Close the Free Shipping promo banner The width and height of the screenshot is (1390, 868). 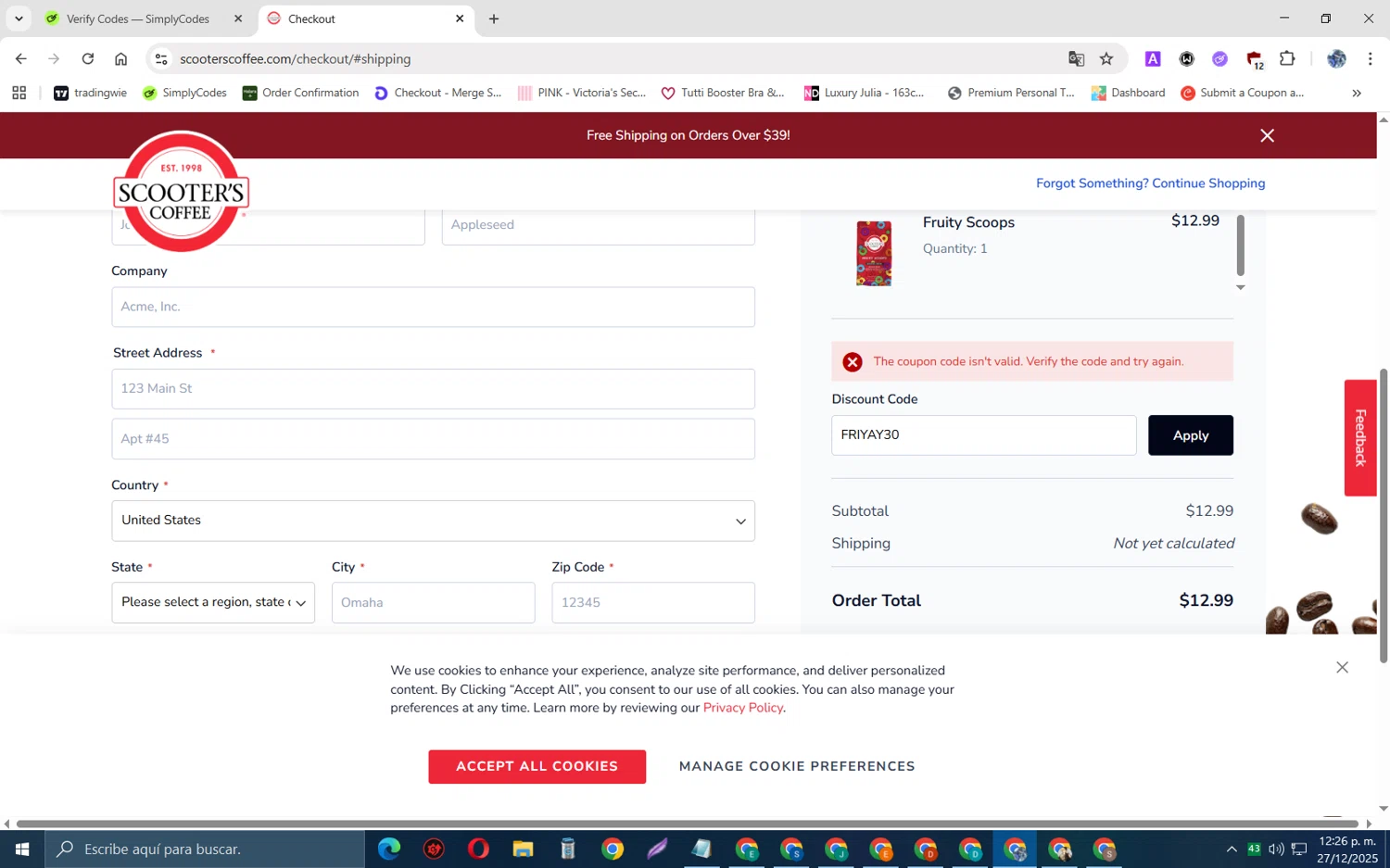(1267, 135)
